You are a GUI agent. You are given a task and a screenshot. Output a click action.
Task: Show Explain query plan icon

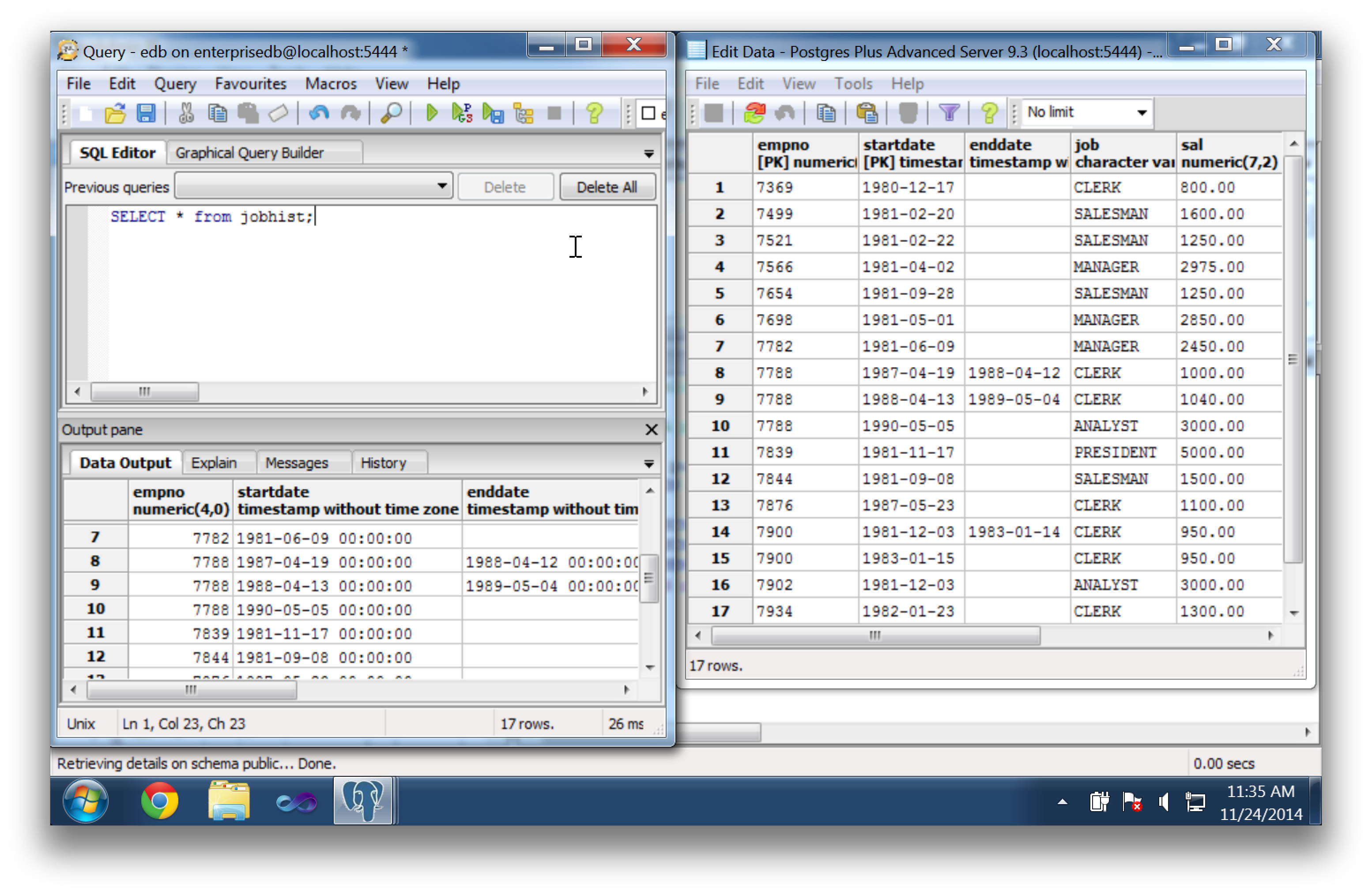click(524, 113)
